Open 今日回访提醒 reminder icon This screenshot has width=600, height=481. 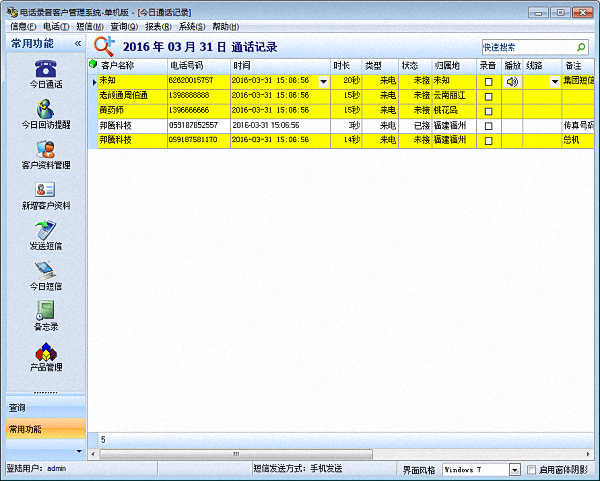pyautogui.click(x=44, y=109)
